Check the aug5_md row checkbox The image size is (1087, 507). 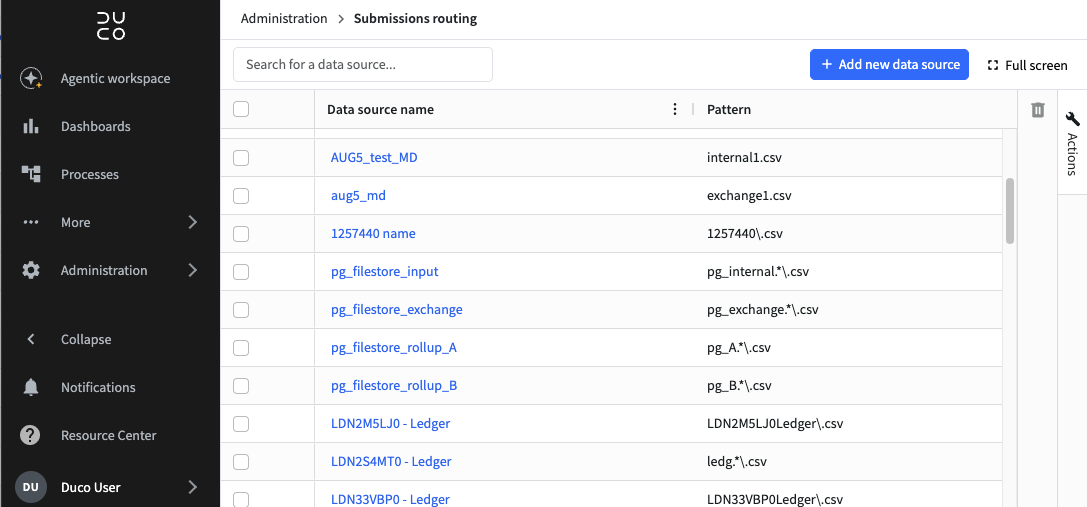coord(241,196)
